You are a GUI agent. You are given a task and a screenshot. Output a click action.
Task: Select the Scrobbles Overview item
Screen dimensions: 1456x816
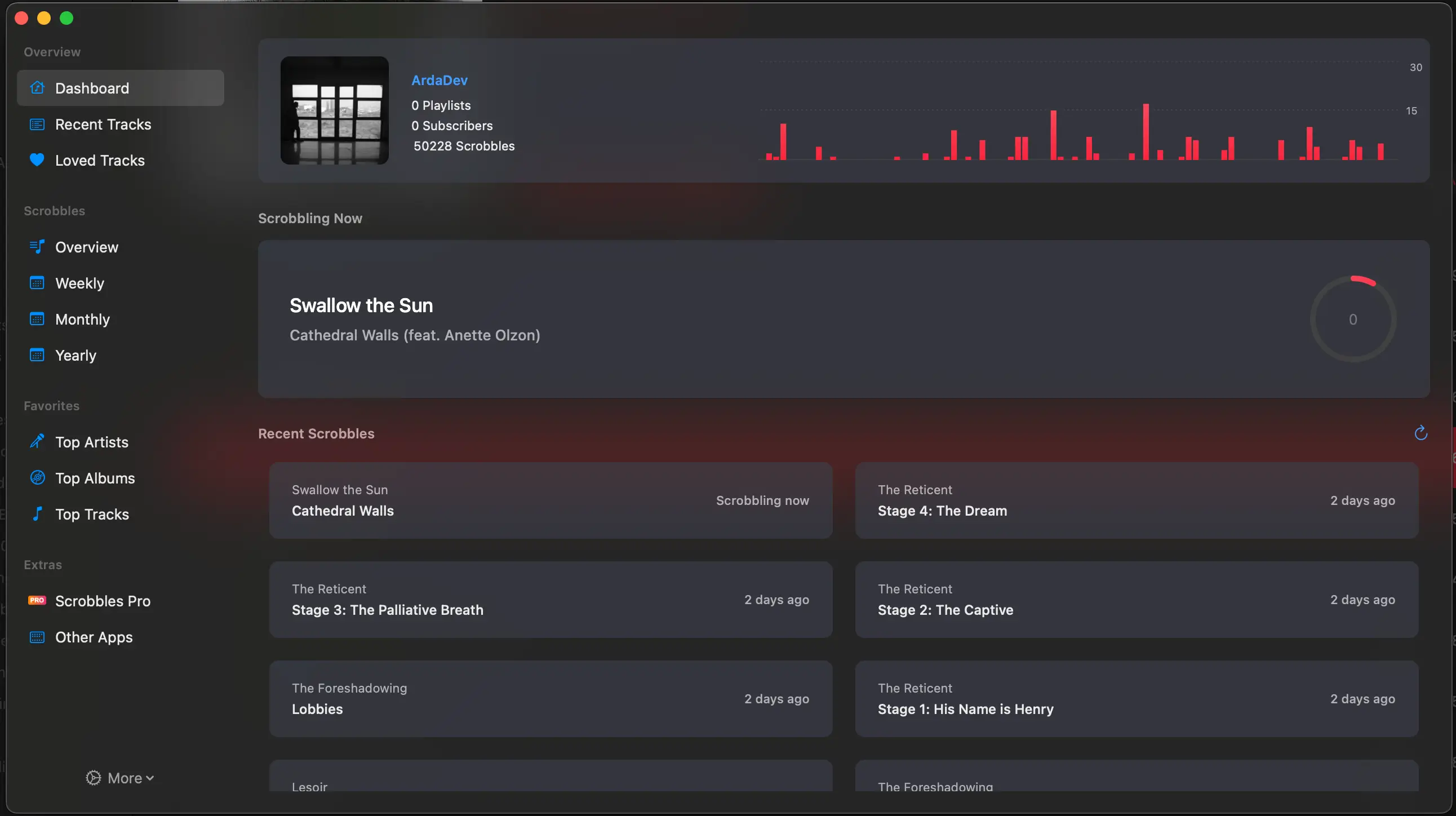click(86, 247)
